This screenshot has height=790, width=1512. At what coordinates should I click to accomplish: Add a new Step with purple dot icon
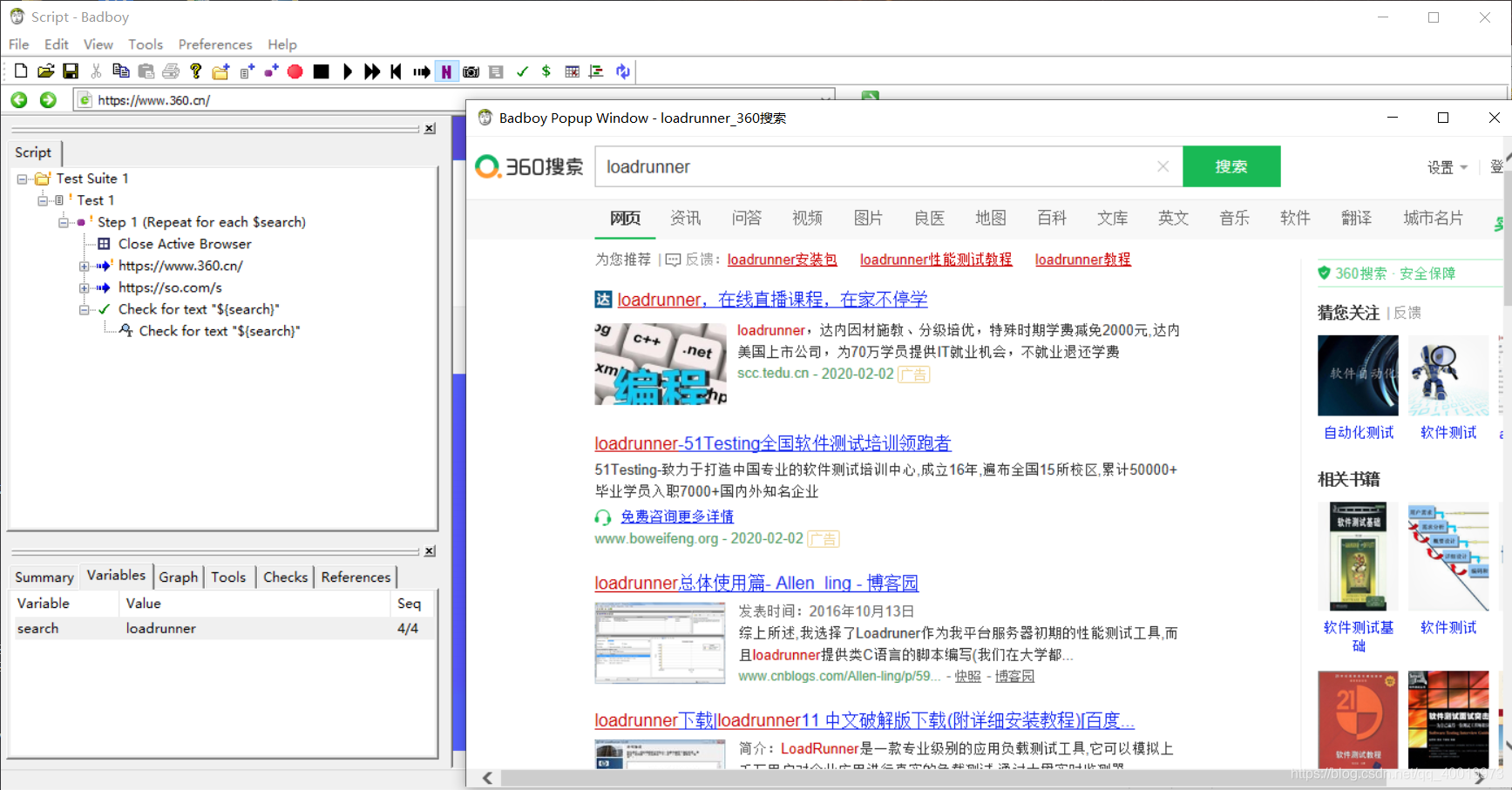pos(271,71)
